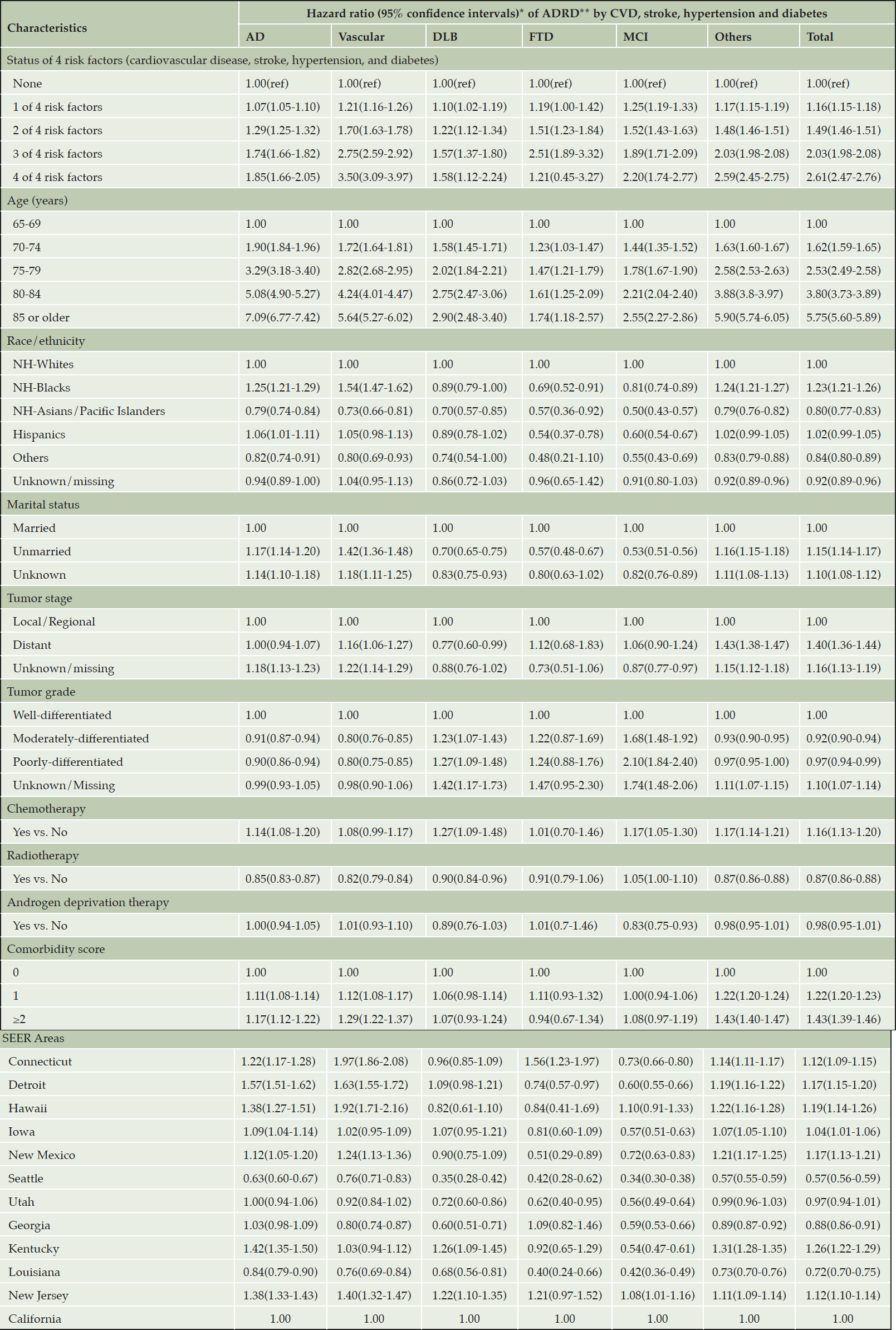Select the 'Louisiana' row label

[x=34, y=1272]
